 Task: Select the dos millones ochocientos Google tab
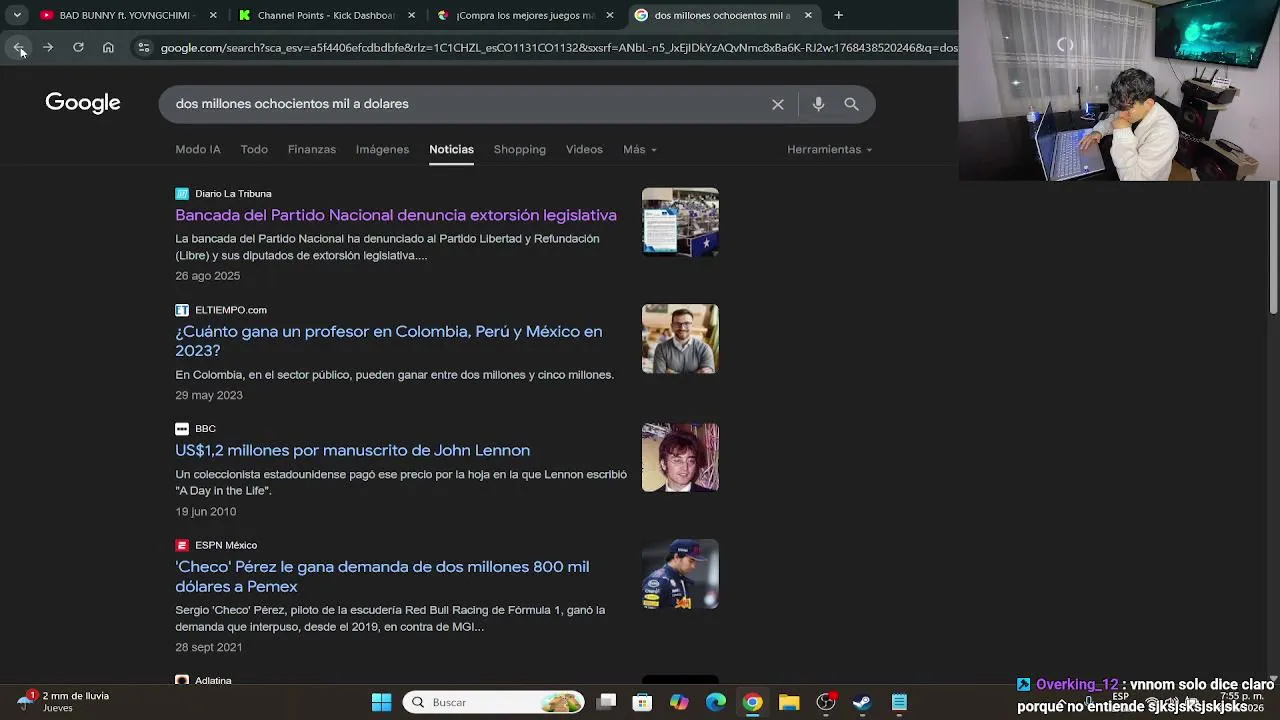[722, 15]
